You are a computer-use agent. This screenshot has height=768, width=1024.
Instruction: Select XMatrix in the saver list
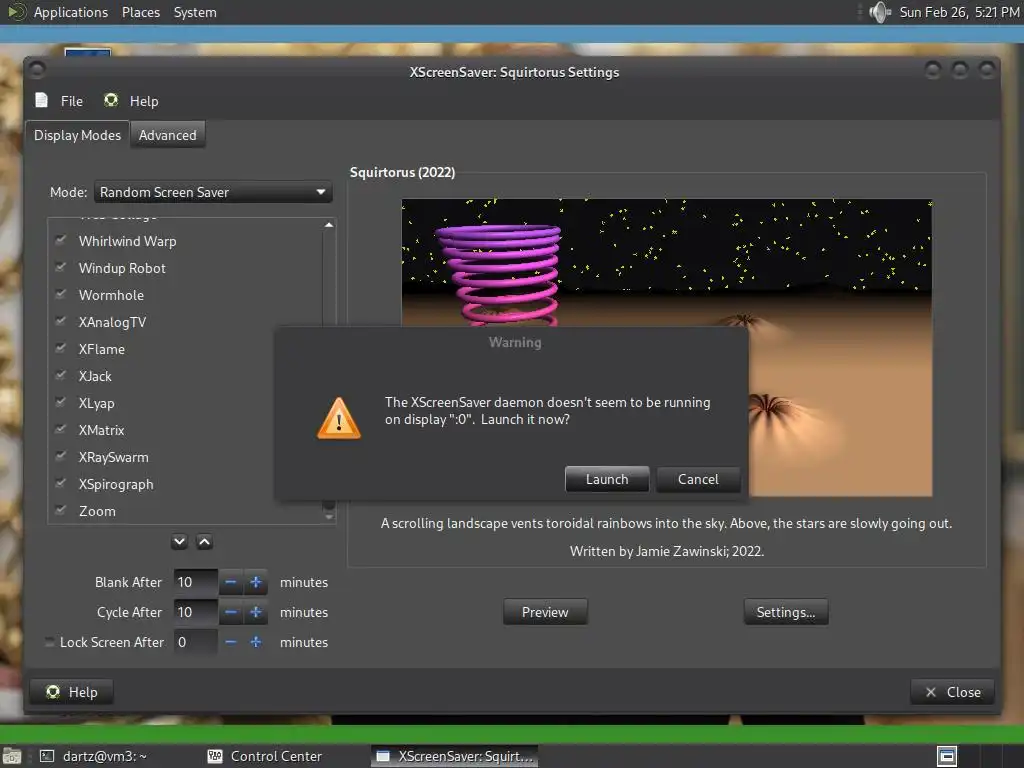point(101,430)
